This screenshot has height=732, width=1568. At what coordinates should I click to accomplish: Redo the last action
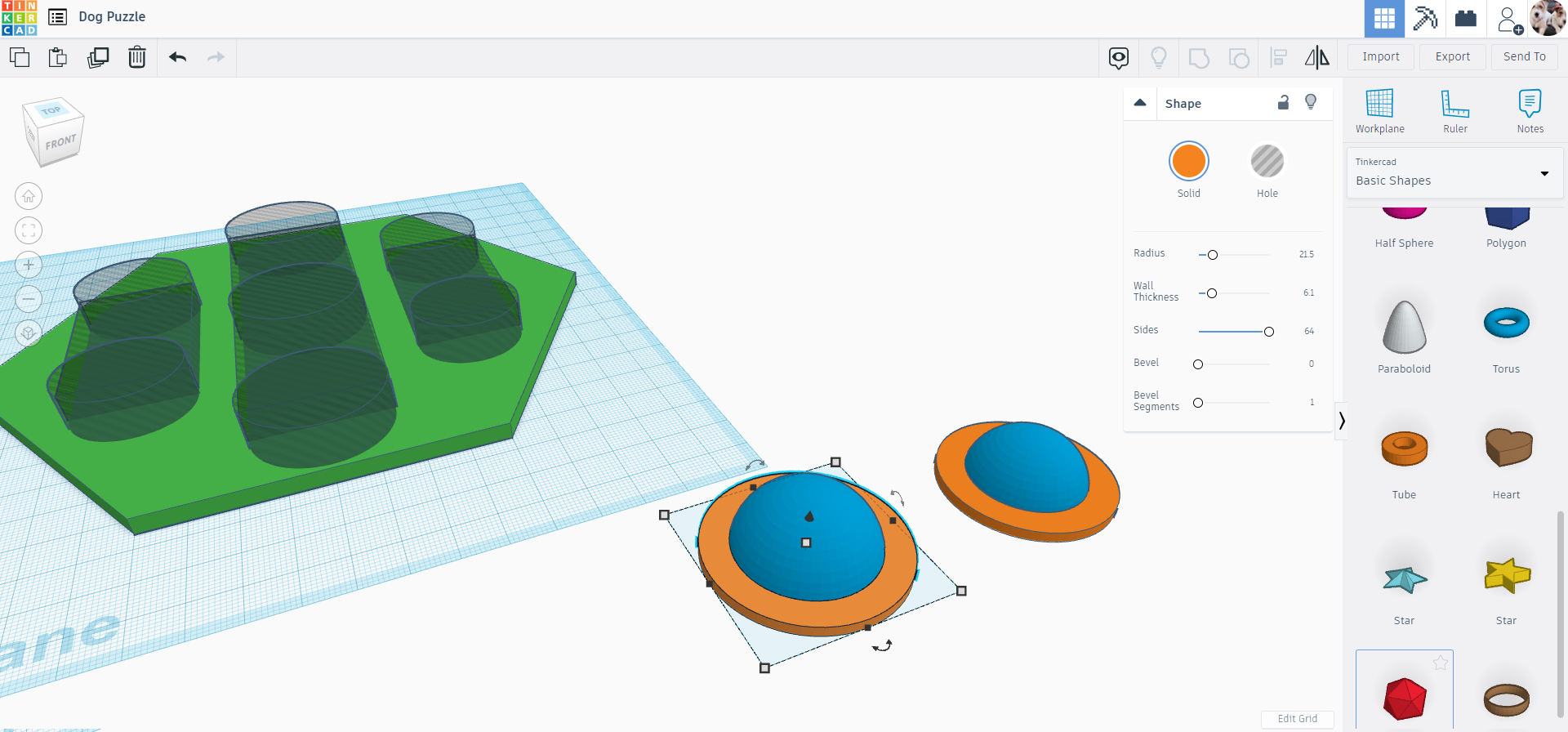[x=216, y=57]
